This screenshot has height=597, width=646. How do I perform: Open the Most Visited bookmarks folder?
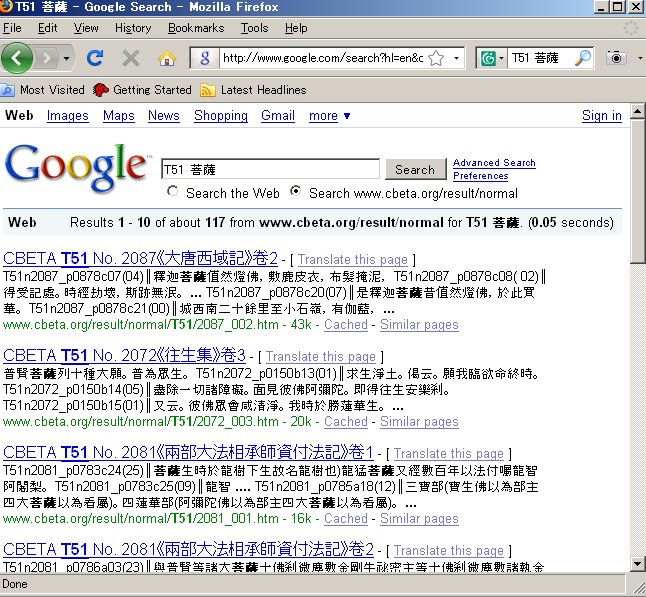(x=42, y=90)
